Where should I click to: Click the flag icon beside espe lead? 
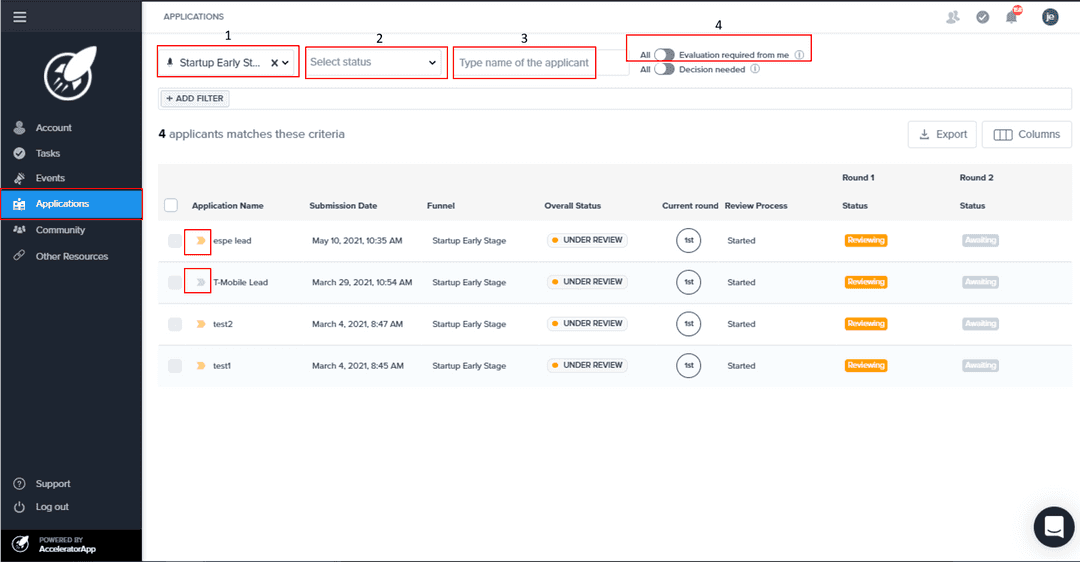coord(200,241)
